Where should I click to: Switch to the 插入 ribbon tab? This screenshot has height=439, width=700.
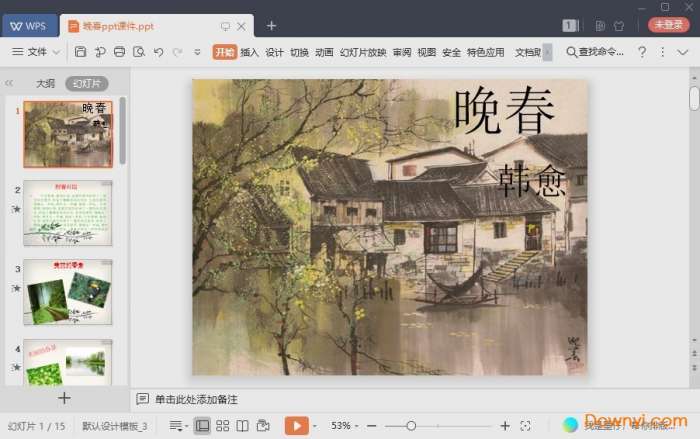click(249, 52)
